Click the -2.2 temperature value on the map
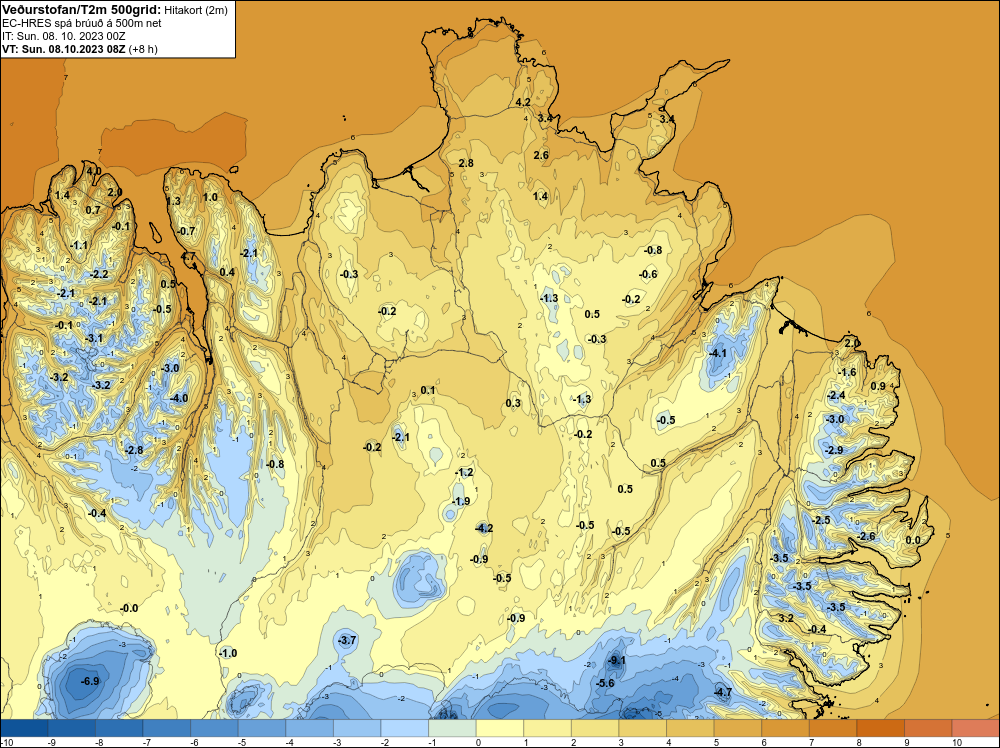1000x748 pixels. tap(99, 274)
